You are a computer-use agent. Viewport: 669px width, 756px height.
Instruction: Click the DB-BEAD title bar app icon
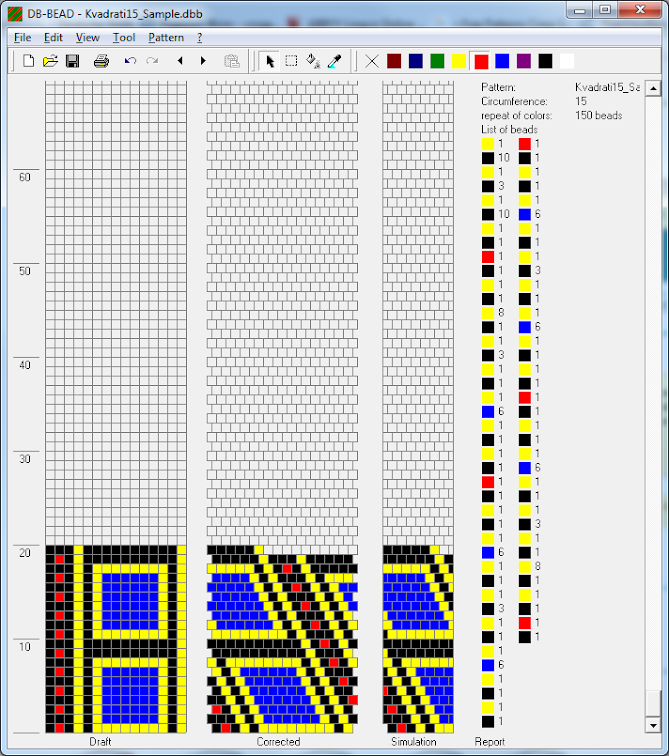tap(15, 14)
